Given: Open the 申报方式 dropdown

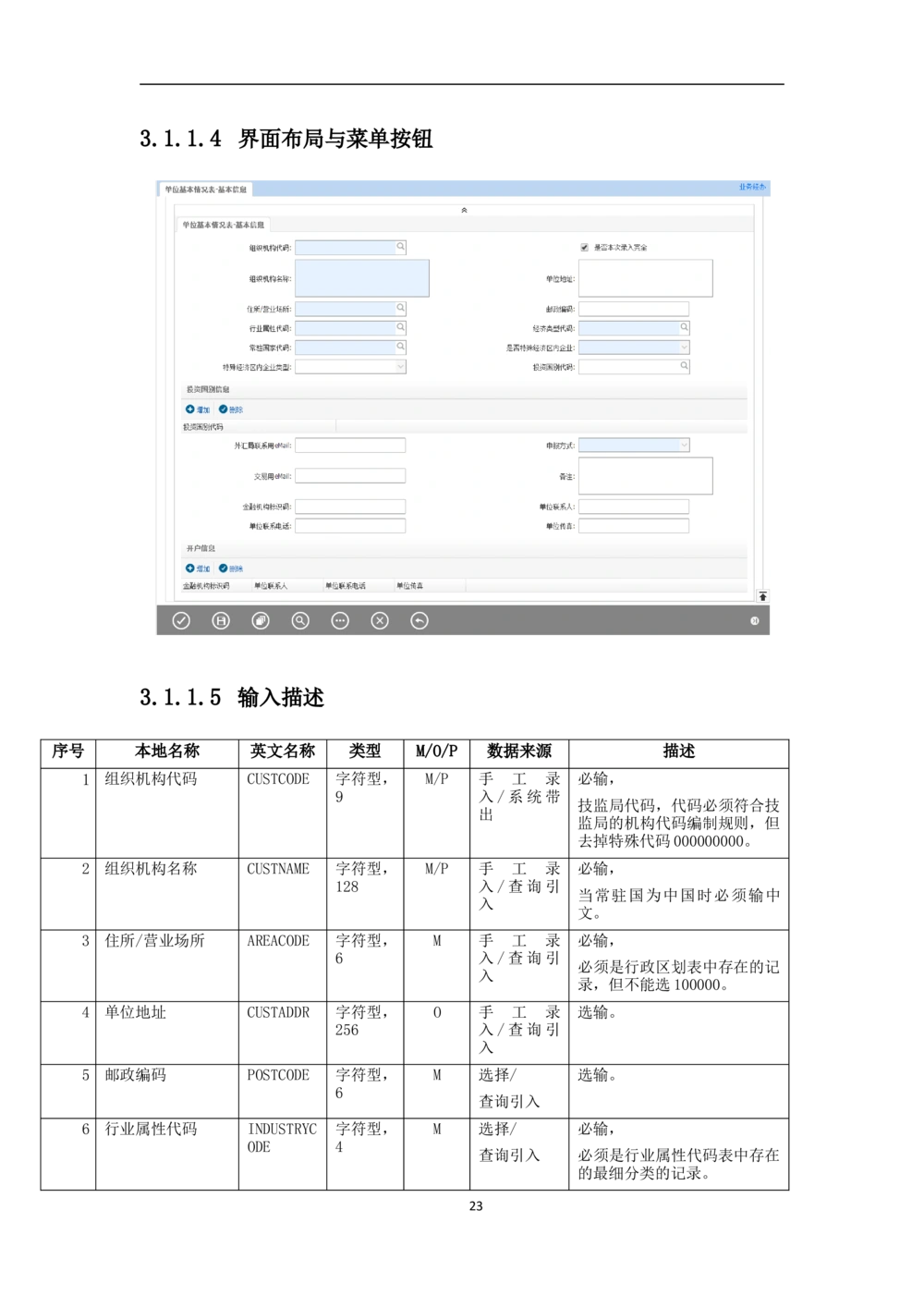Looking at the screenshot, I should point(684,446).
